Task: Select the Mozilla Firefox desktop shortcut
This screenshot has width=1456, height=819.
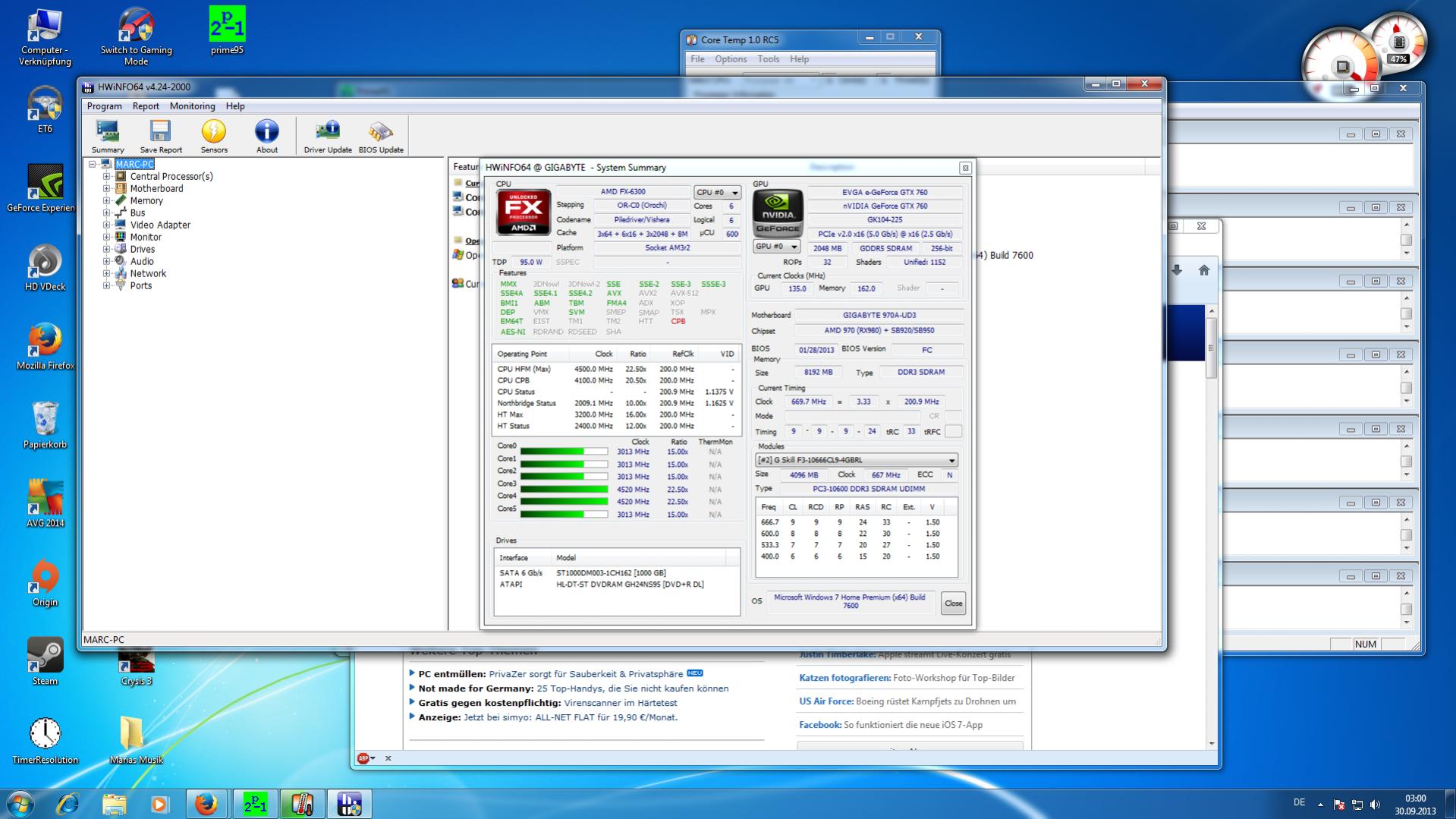Action: coord(45,346)
